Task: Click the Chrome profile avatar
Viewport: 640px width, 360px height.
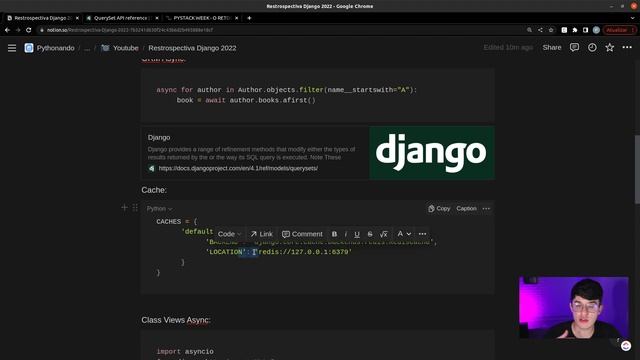Action: [596, 30]
